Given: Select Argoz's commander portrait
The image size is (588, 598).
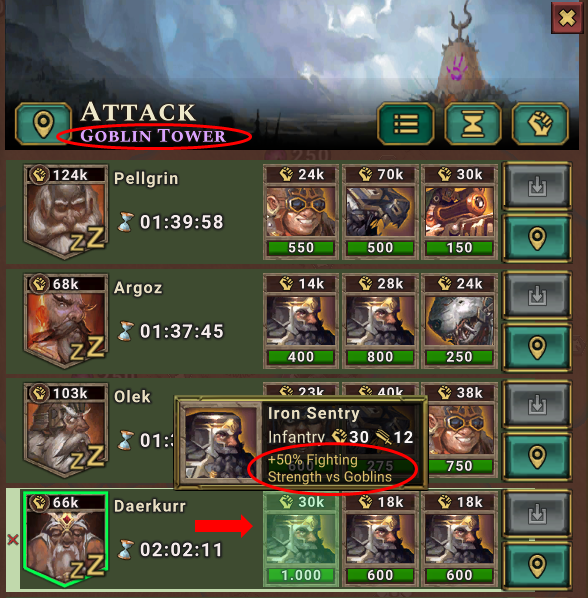Looking at the screenshot, I should [x=66, y=321].
